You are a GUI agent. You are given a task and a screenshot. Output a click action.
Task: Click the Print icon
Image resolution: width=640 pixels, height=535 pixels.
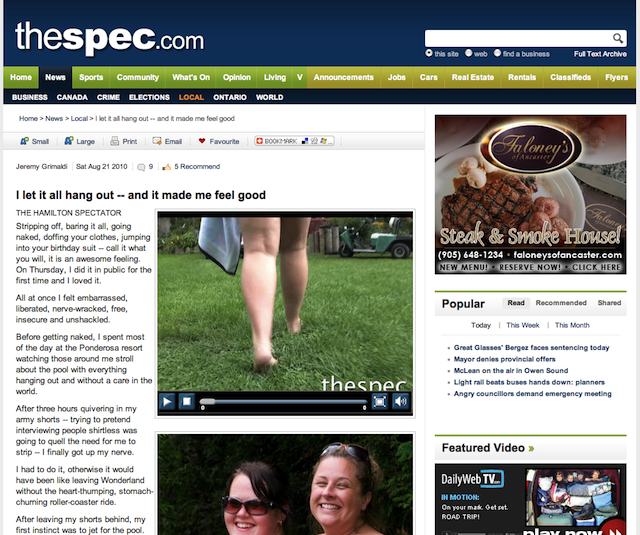pos(115,141)
